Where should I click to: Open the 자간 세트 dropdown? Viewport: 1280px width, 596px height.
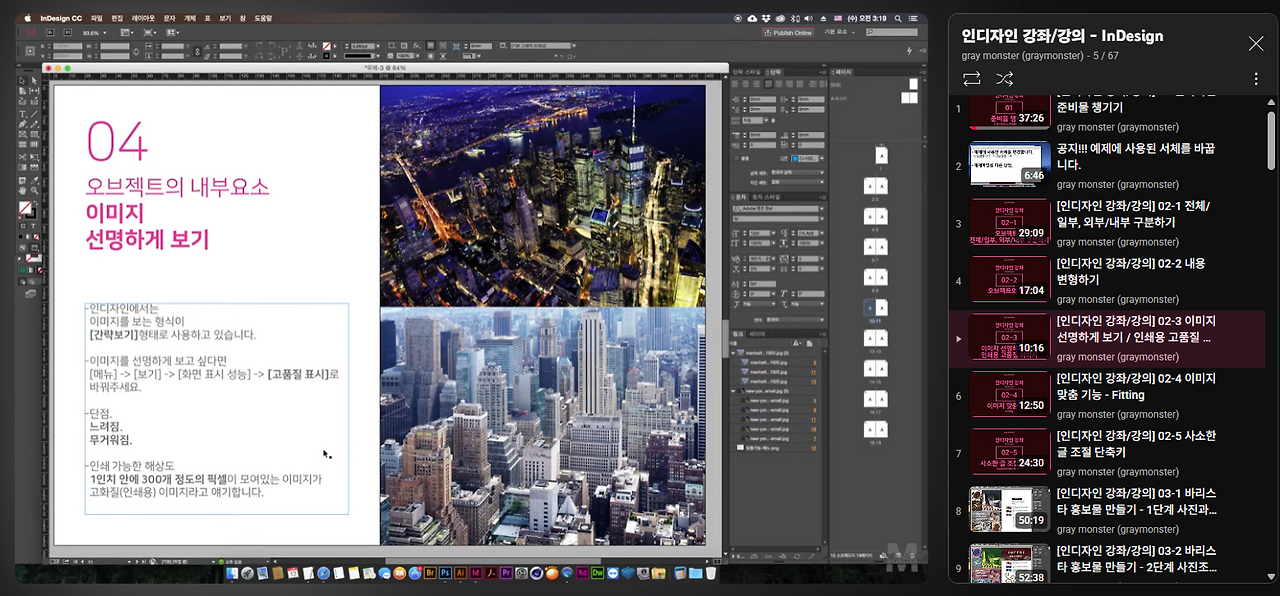pos(798,182)
